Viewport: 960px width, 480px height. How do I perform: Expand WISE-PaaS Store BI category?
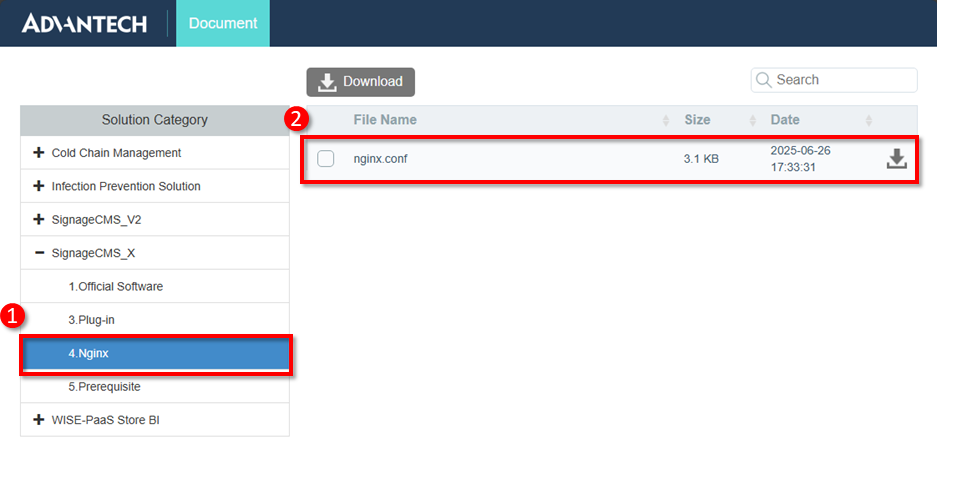(39, 420)
